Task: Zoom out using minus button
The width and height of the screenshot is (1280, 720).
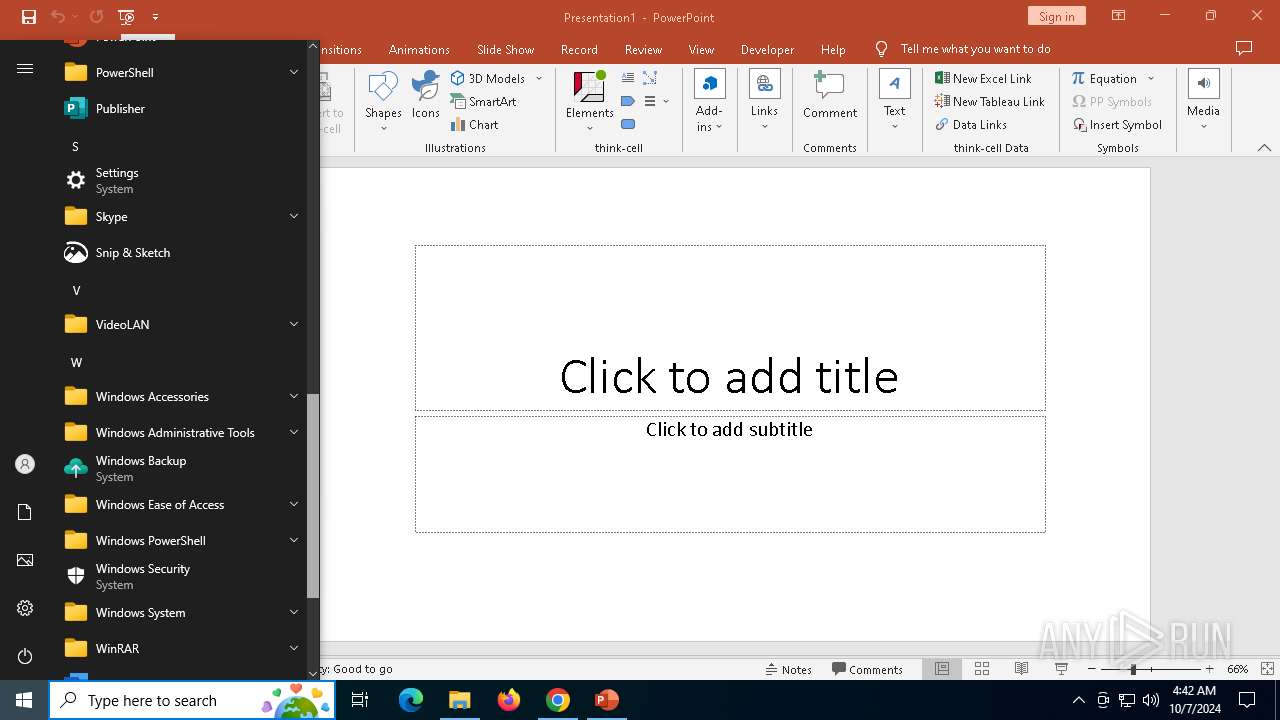Action: click(1092, 669)
